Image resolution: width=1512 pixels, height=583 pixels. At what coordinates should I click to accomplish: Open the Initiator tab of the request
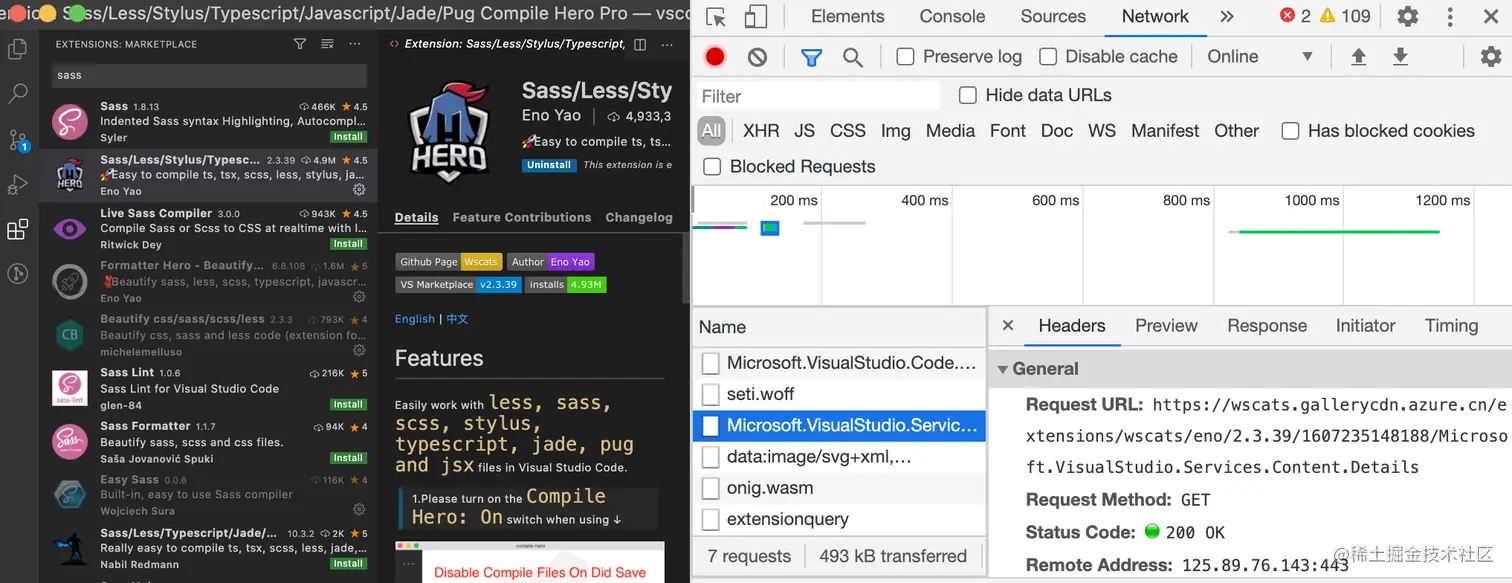[1365, 326]
